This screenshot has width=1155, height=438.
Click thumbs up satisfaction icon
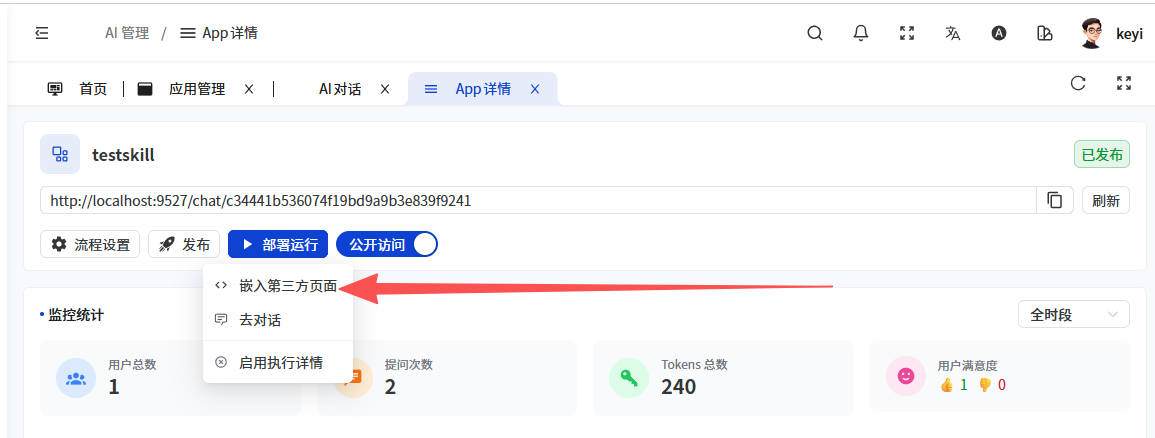coord(947,385)
